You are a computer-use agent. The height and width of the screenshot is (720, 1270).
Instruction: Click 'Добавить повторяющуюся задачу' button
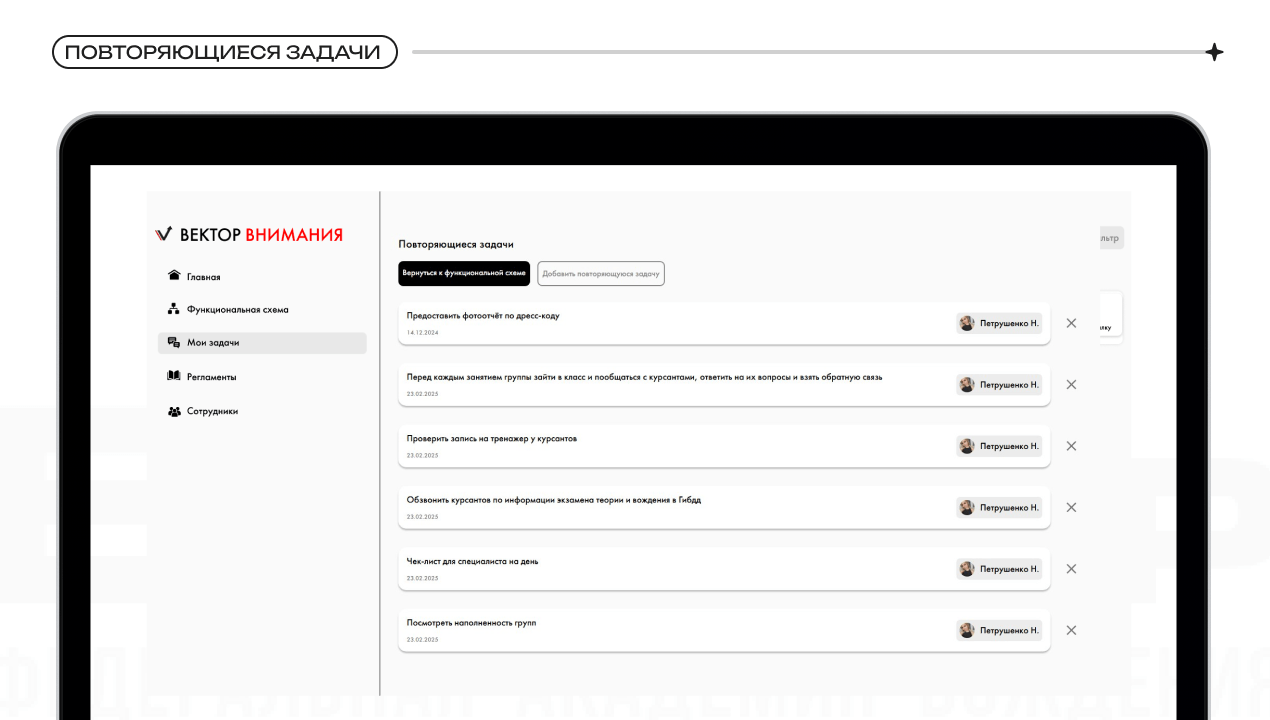(x=601, y=273)
